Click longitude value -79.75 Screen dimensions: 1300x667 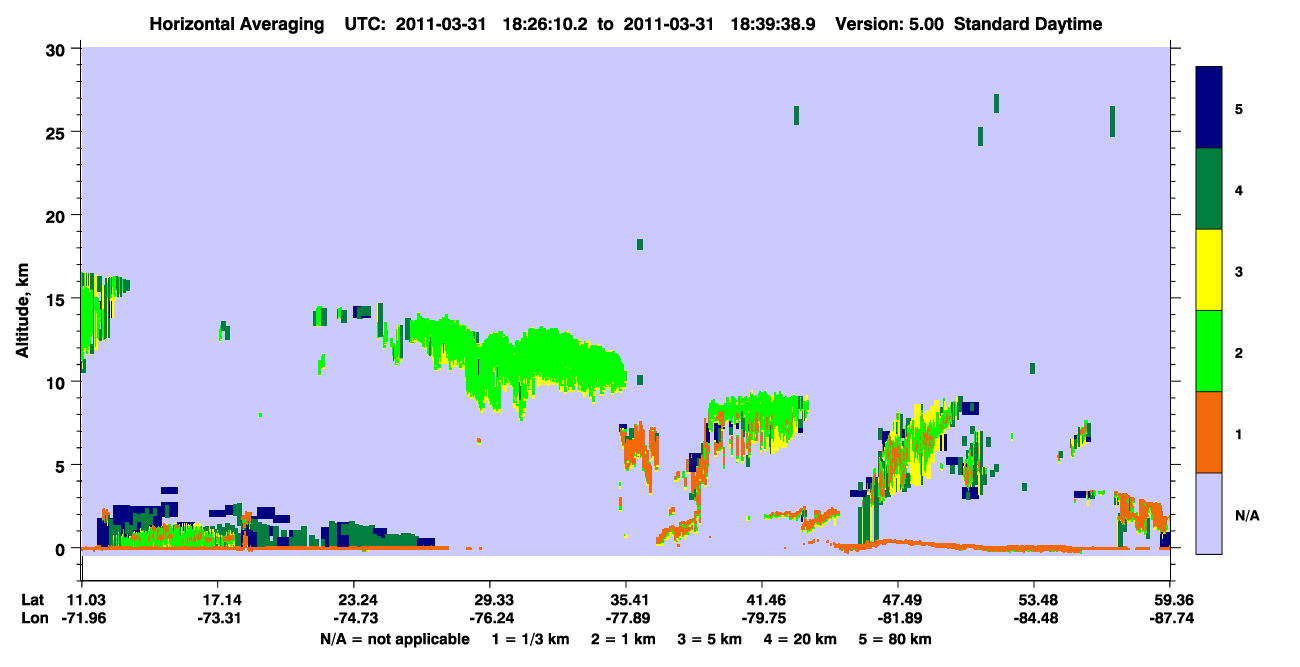coord(762,618)
